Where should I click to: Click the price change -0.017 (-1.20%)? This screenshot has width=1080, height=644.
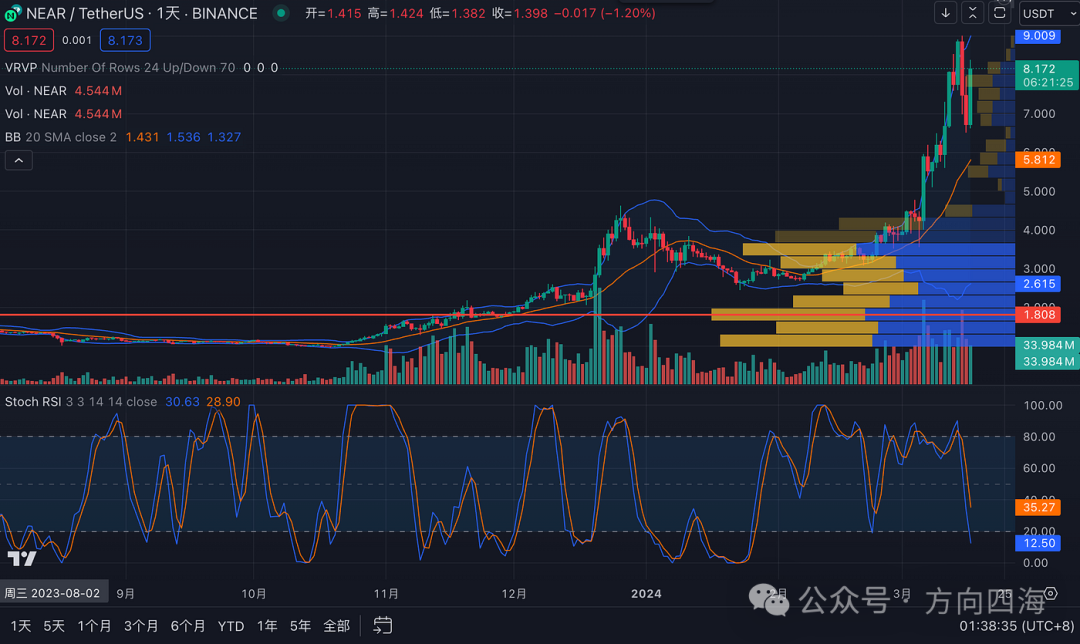coord(605,13)
